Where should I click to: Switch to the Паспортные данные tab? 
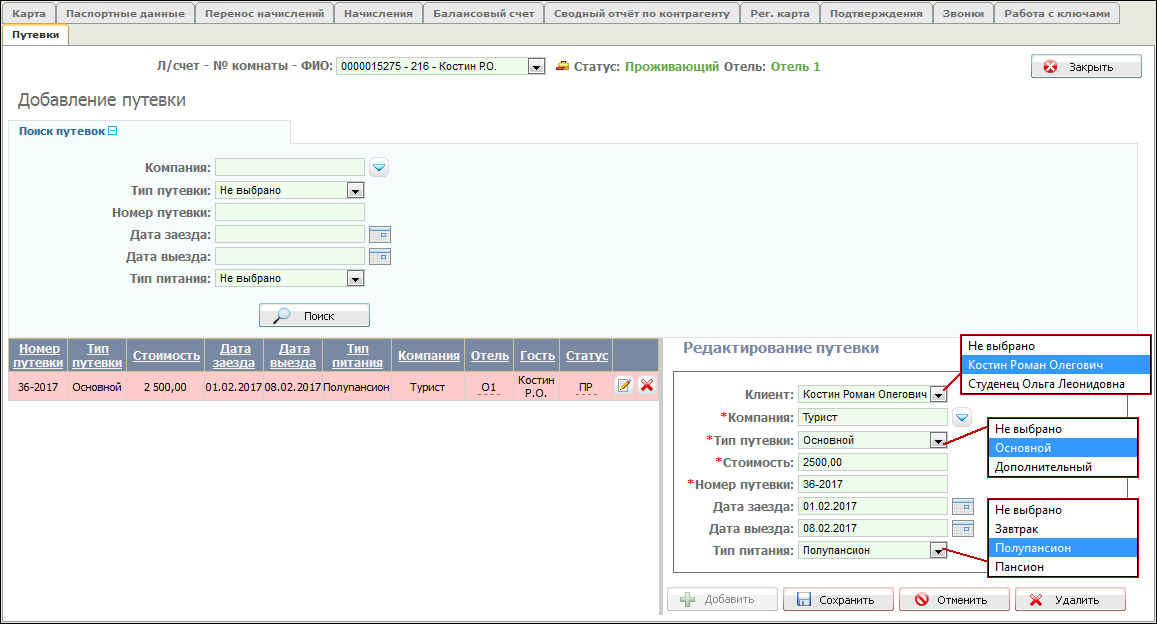pyautogui.click(x=125, y=14)
